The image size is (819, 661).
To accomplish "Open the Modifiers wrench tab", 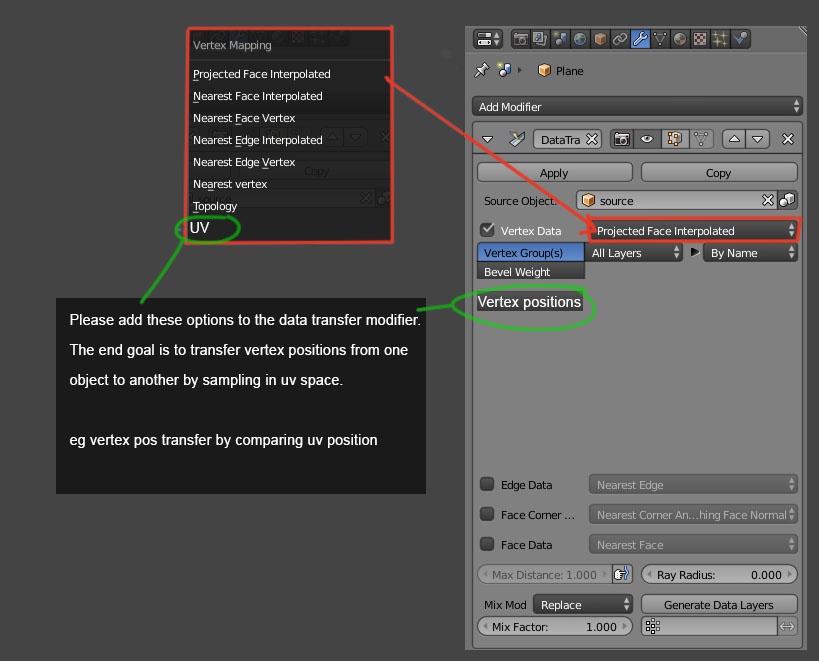I will tap(640, 39).
